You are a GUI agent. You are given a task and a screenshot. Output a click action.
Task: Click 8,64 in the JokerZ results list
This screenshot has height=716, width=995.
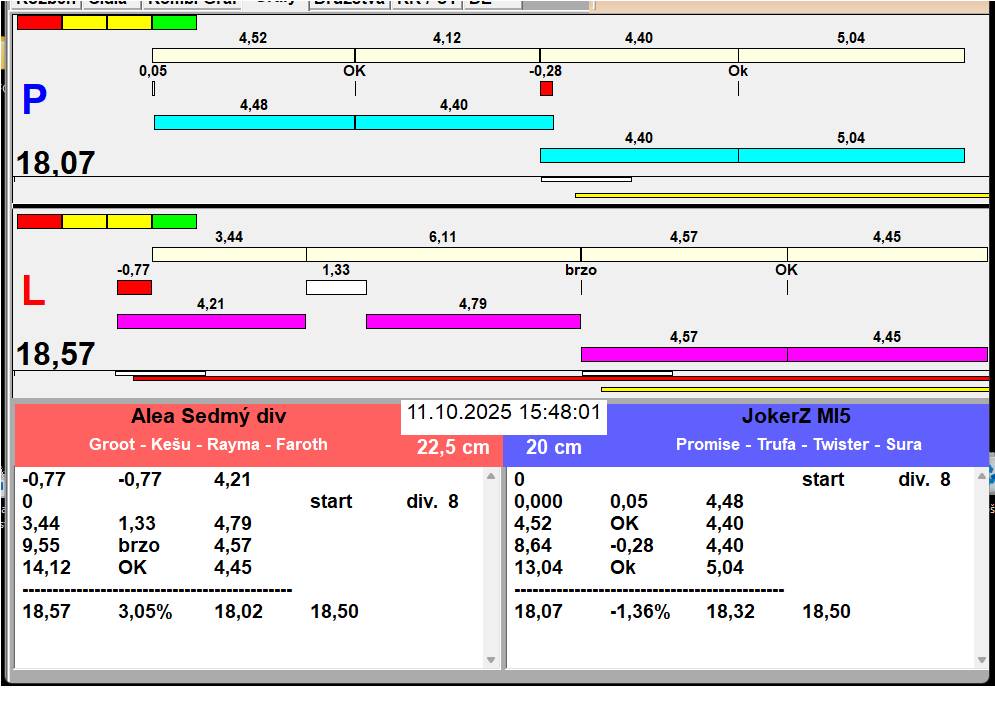[533, 546]
